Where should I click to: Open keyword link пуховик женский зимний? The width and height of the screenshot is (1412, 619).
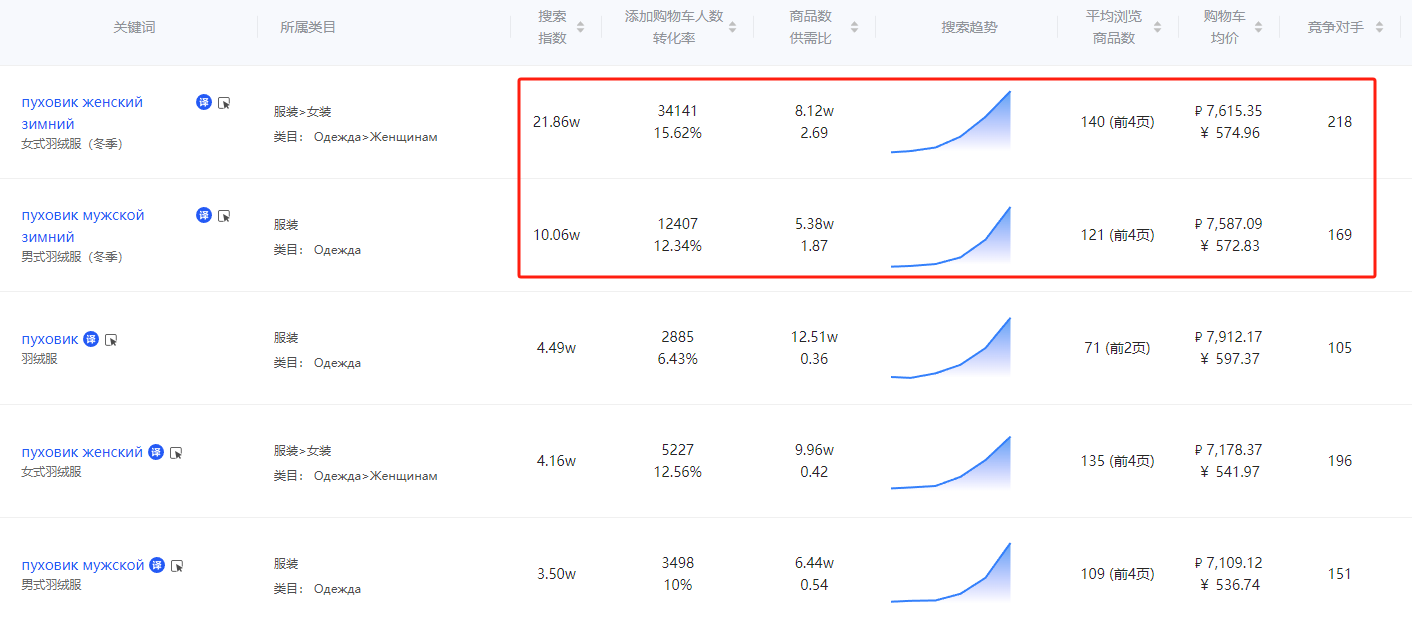pyautogui.click(x=82, y=113)
